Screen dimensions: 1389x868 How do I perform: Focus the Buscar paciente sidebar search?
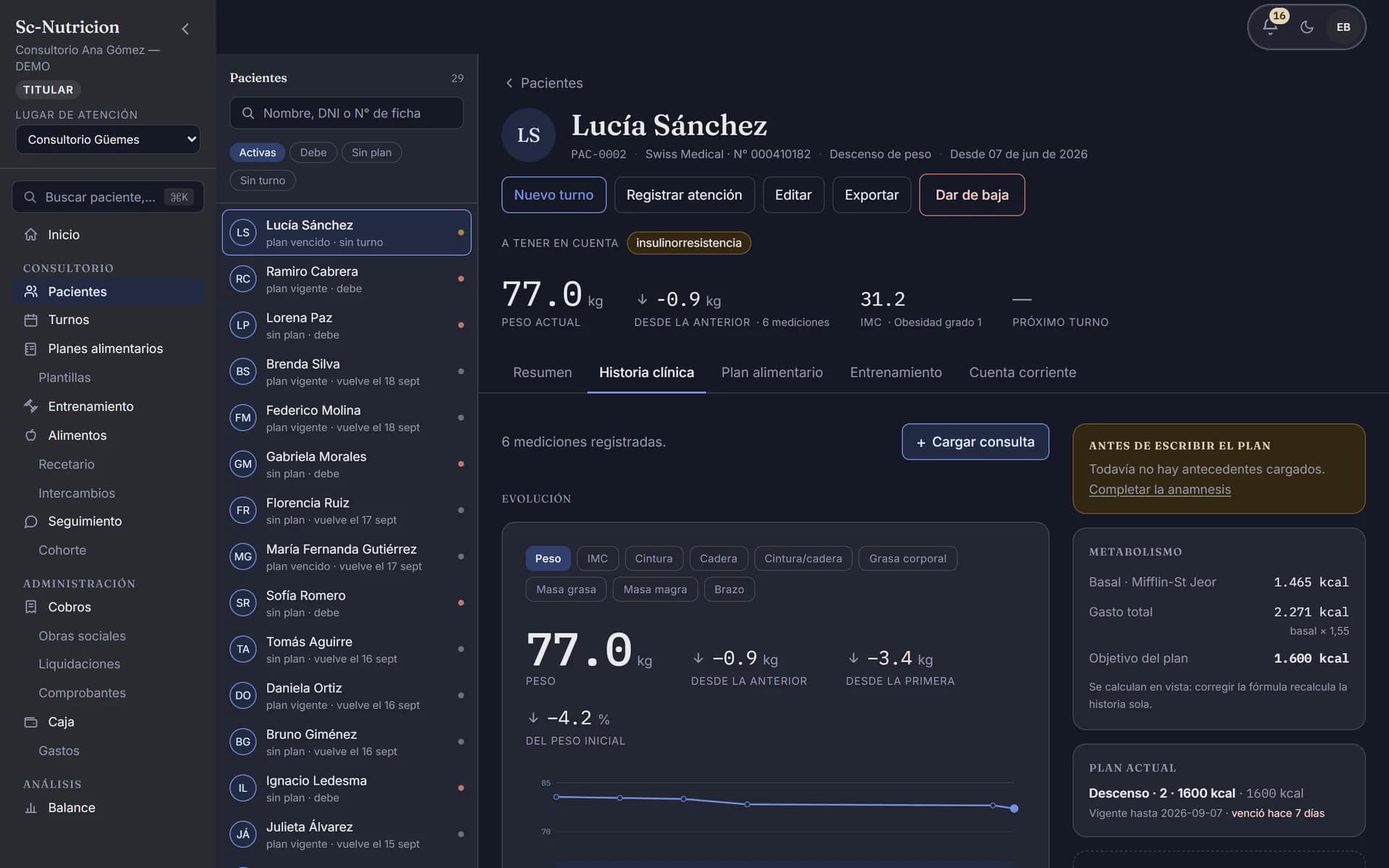point(108,197)
